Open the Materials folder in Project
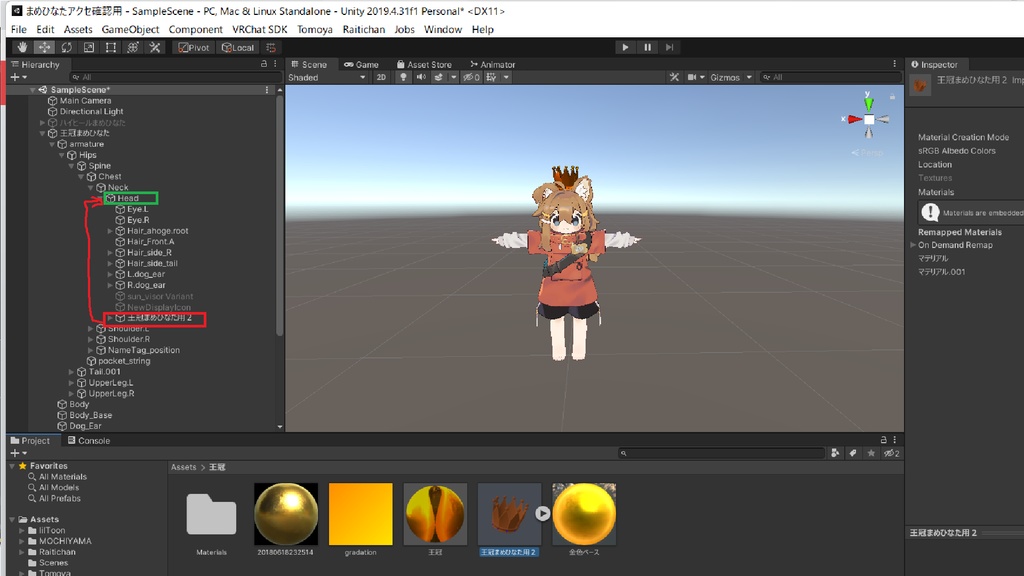1024x576 pixels. click(211, 520)
